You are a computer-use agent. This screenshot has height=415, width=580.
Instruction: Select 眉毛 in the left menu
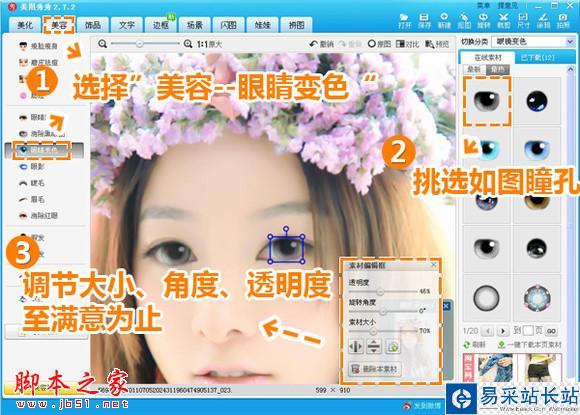pos(32,199)
